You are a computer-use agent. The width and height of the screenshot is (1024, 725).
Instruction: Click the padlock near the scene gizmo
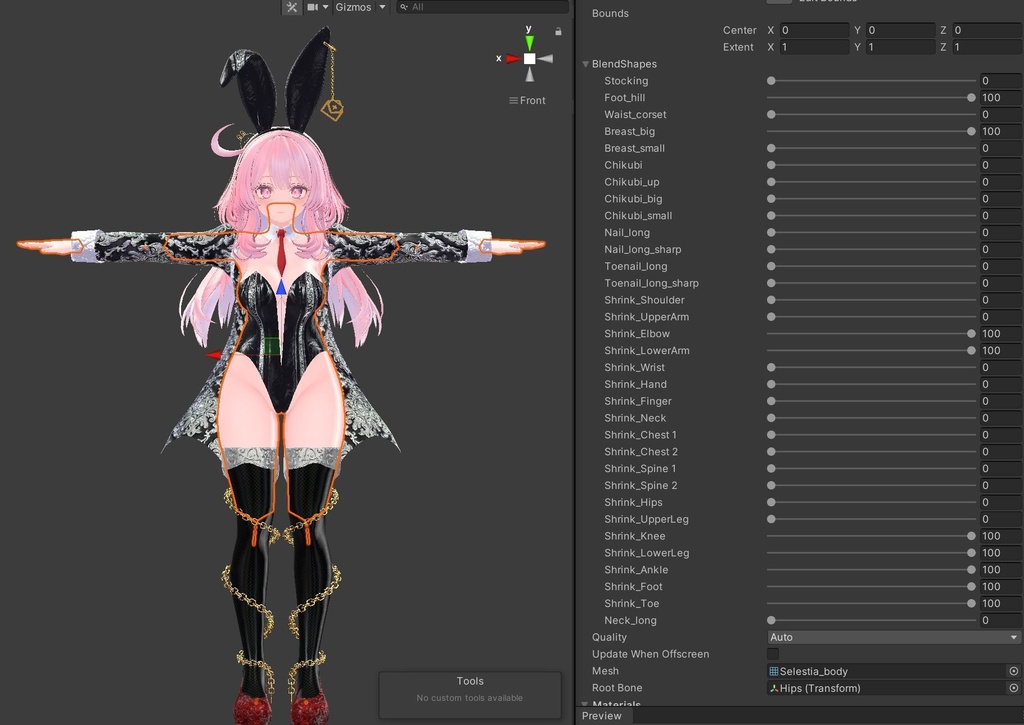coord(557,31)
